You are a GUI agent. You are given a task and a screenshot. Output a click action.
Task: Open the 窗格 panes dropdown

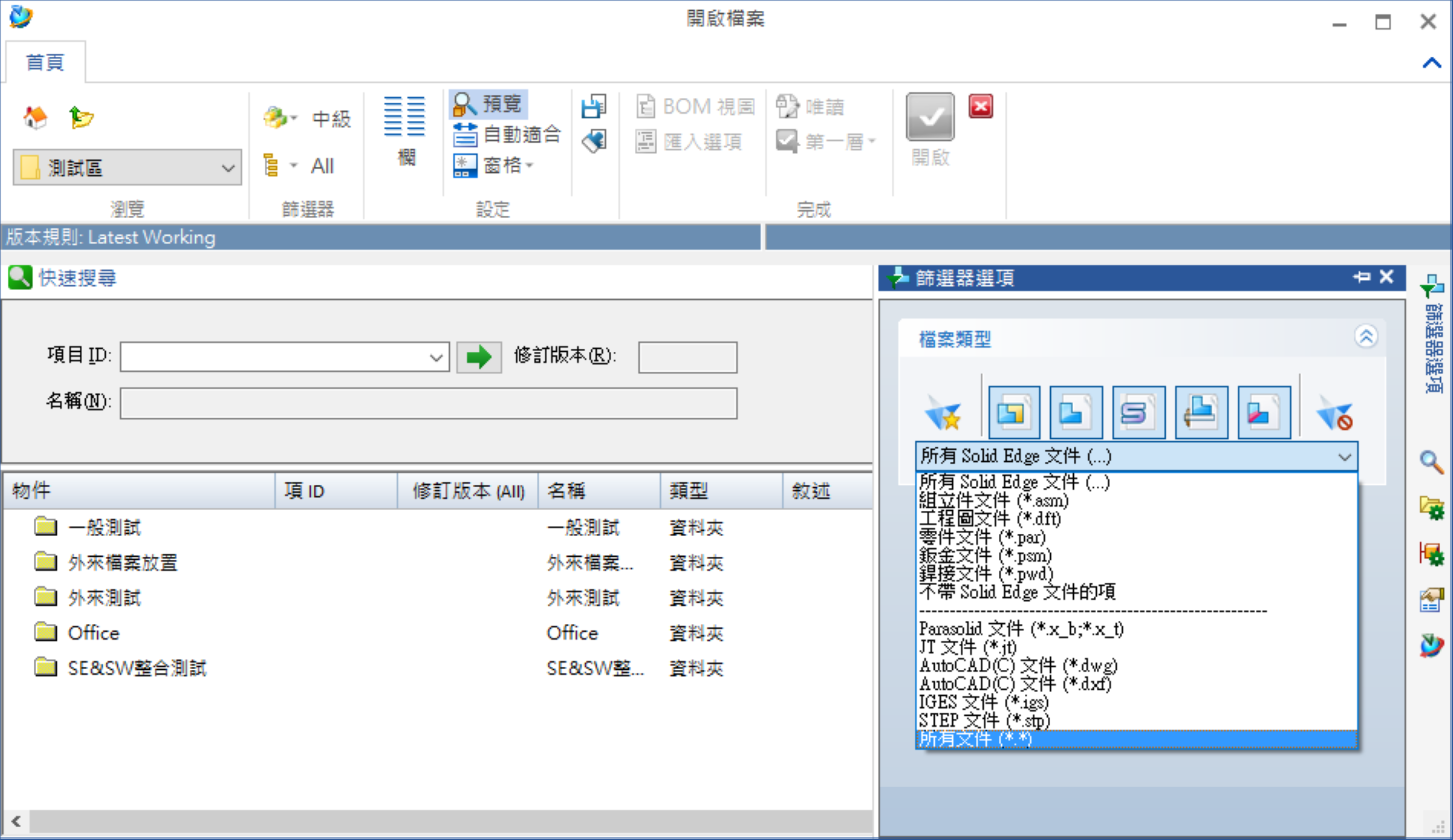(x=494, y=166)
